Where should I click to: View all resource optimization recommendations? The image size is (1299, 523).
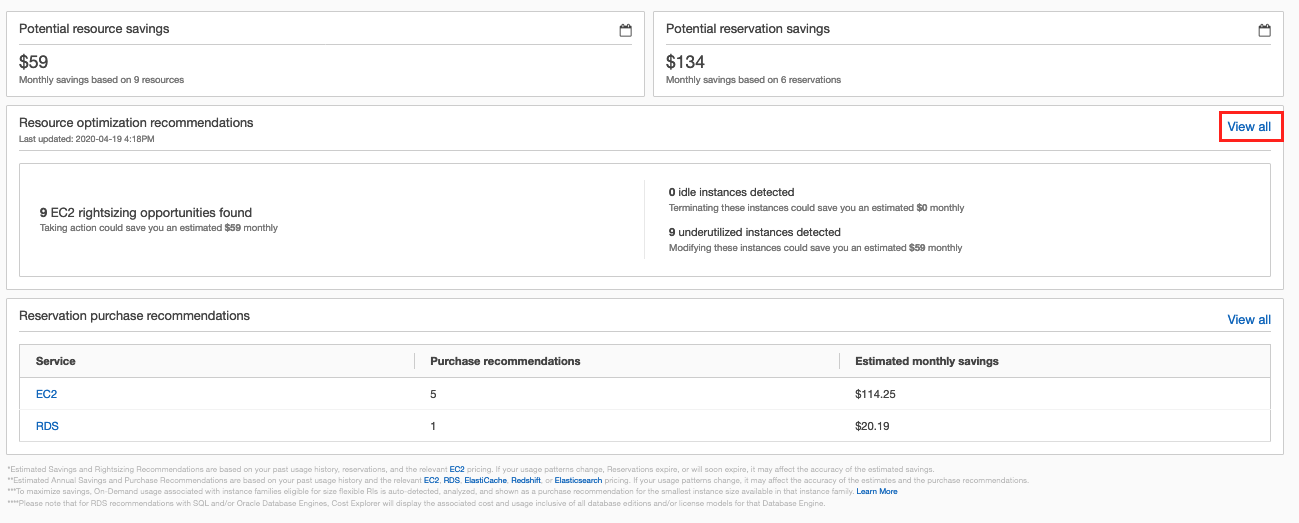1249,127
